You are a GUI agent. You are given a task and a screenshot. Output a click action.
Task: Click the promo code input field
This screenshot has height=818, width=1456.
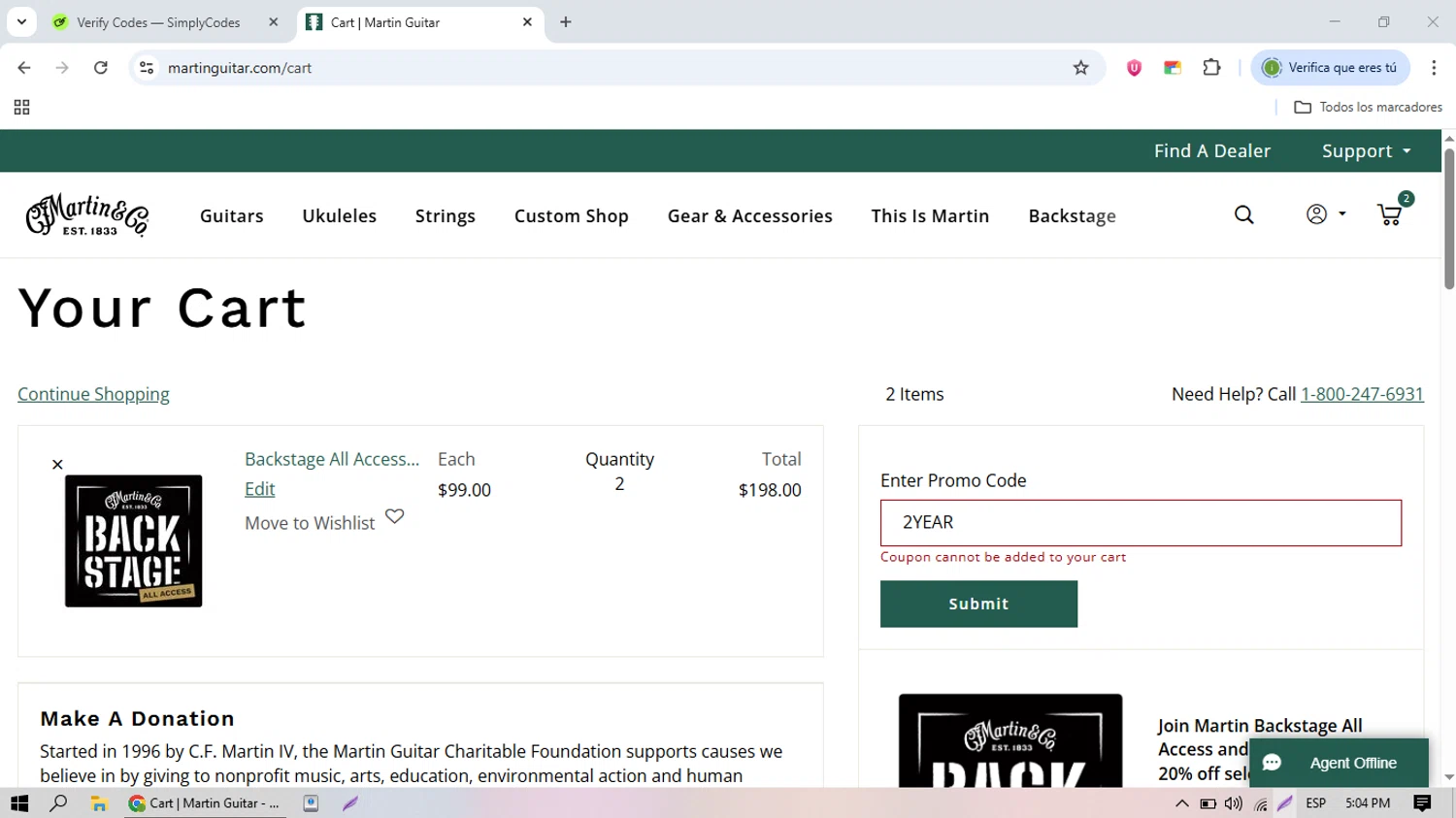[1141, 523]
